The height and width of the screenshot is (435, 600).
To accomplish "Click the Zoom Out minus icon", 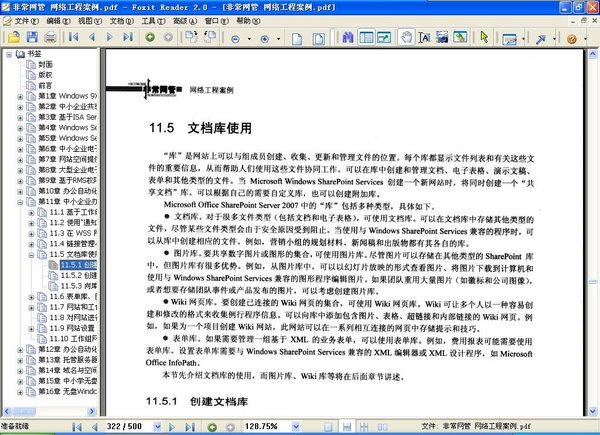I will pyautogui.click(x=236, y=39).
